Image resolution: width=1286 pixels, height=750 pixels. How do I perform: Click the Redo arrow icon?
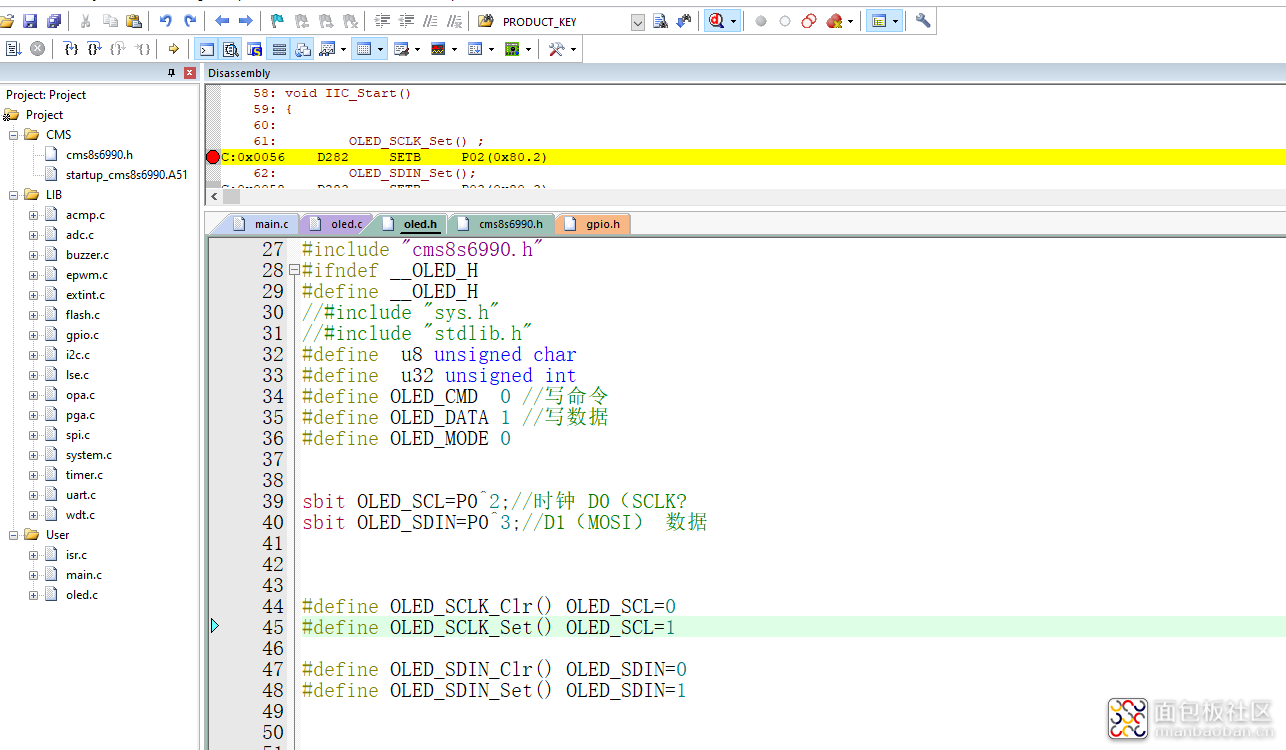[x=190, y=21]
